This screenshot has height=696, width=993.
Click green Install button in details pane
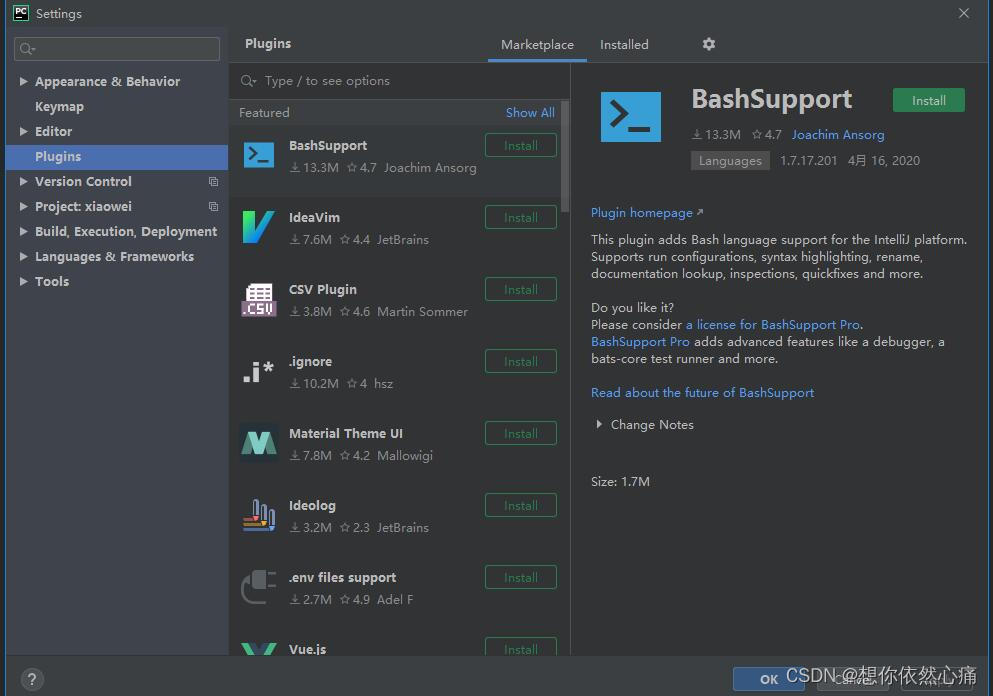pos(928,100)
